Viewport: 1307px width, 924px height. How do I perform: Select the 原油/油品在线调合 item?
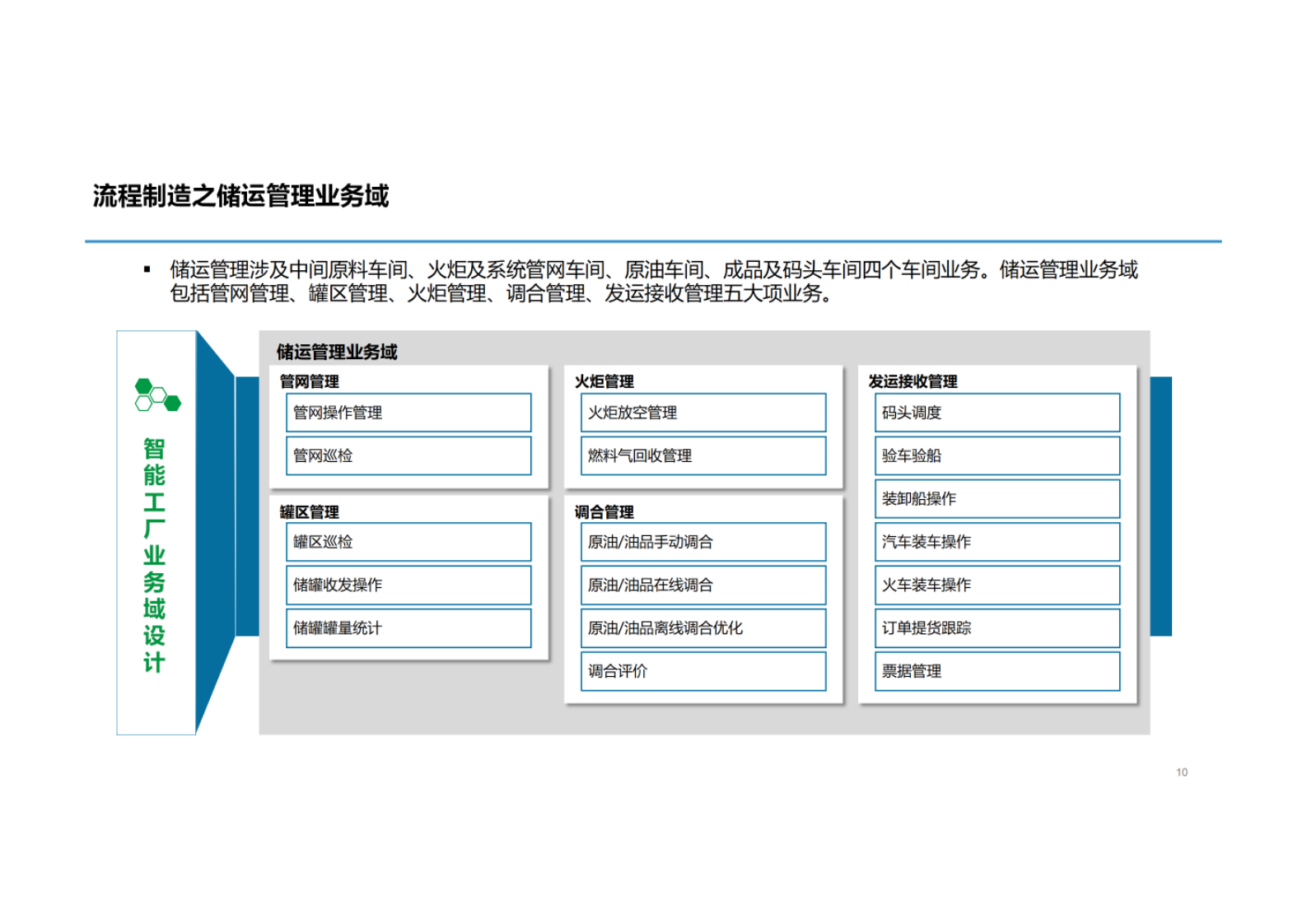click(x=703, y=585)
